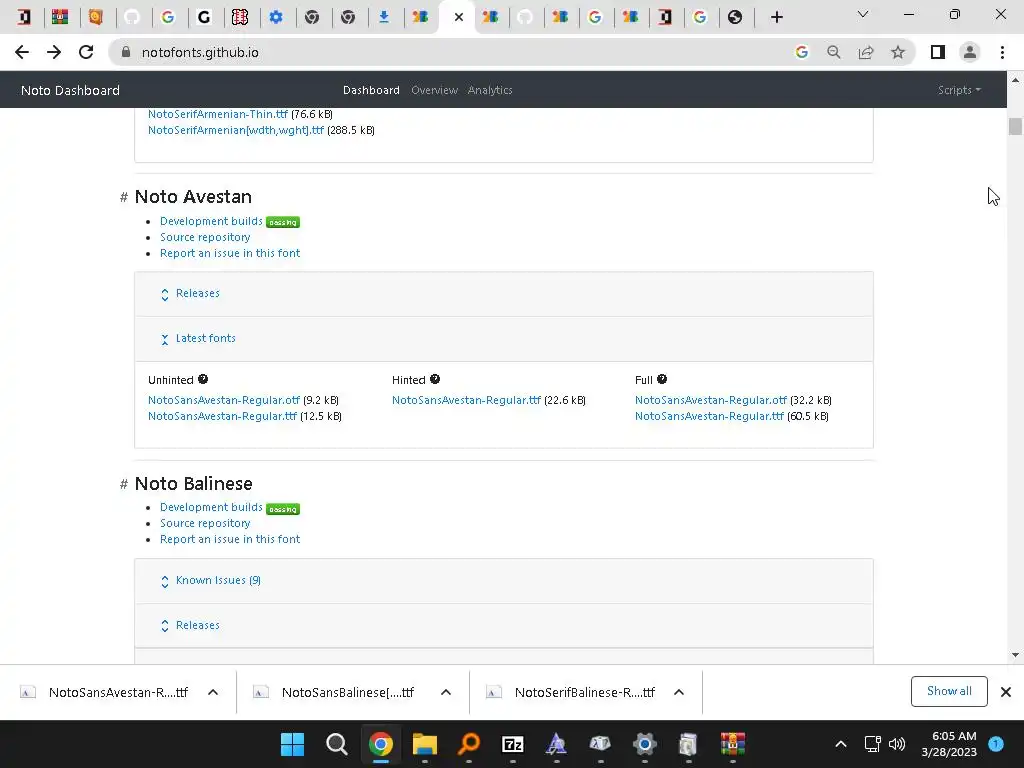Open Noto Balinese Source repository link
This screenshot has height=768, width=1024.
[x=205, y=523]
